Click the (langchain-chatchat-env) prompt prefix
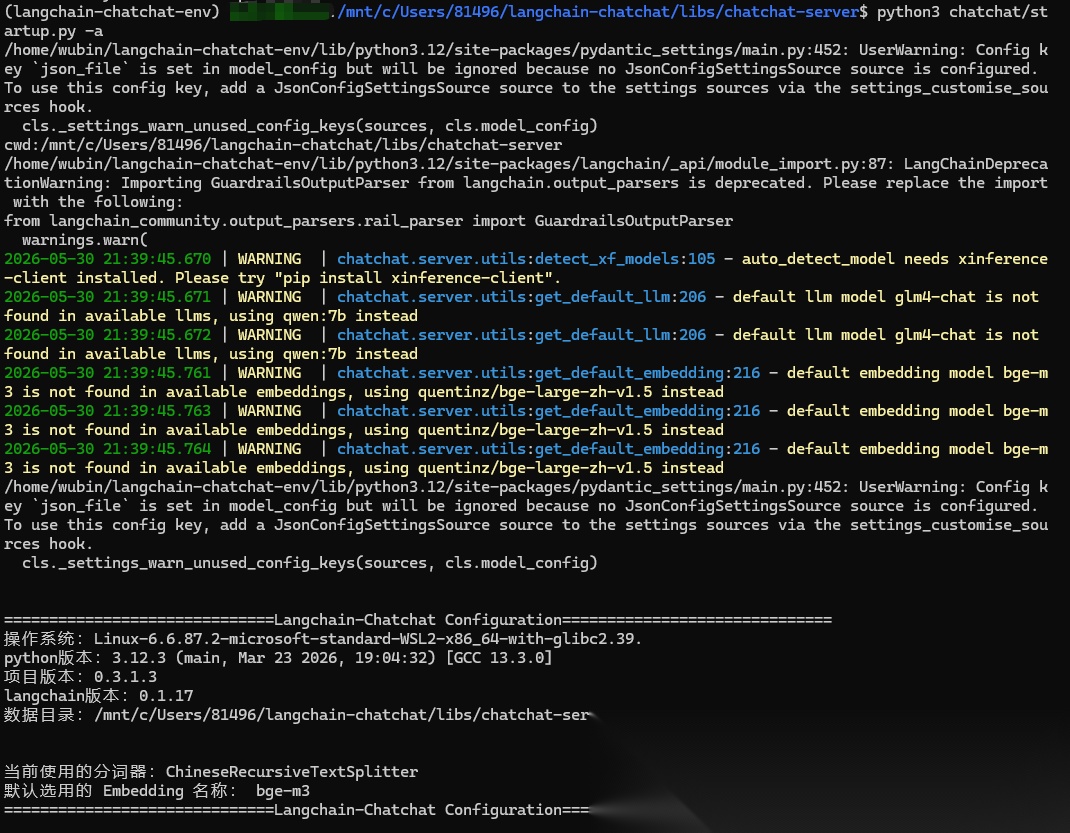 pyautogui.click(x=112, y=12)
